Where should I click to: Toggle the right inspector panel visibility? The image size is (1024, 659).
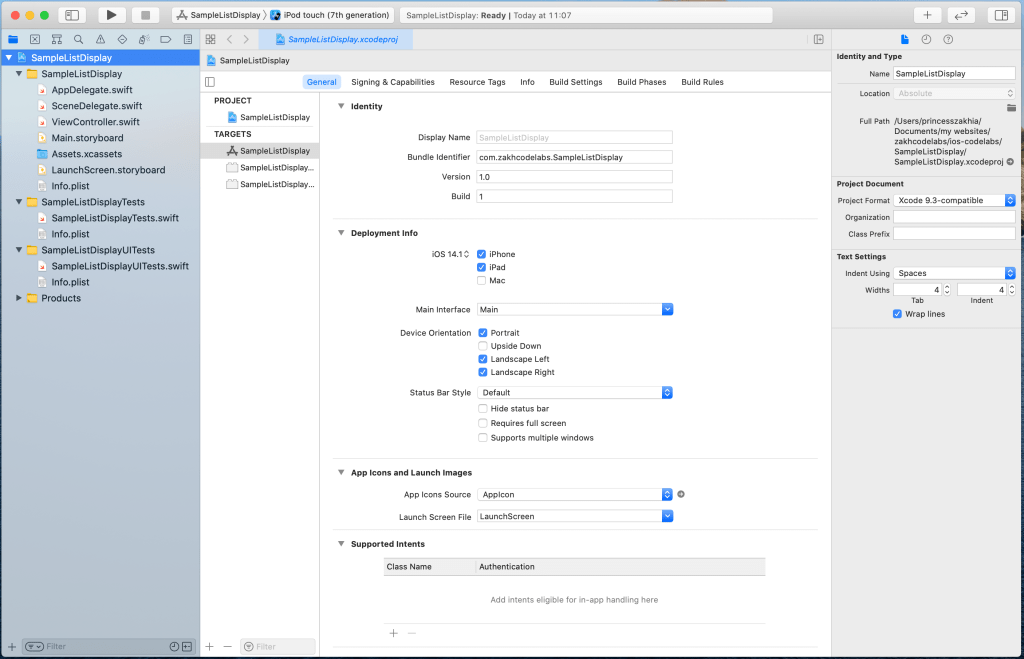click(x=999, y=15)
